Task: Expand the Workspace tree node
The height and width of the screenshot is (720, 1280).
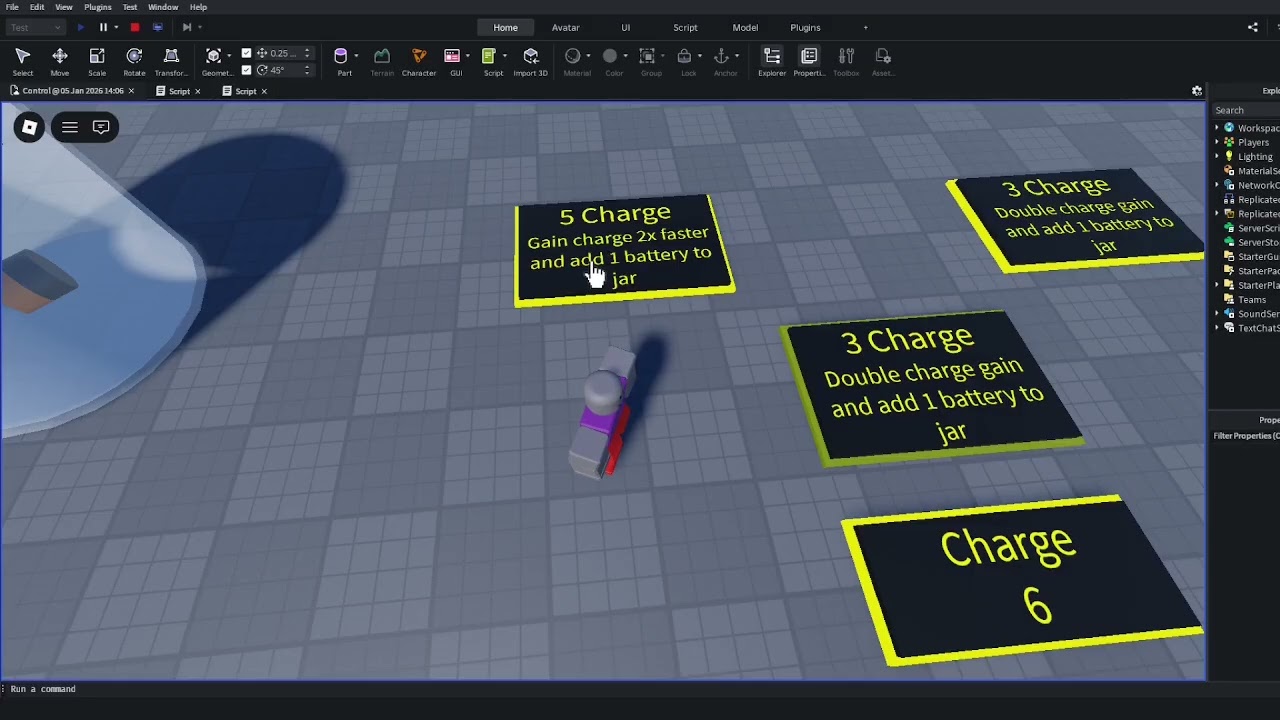Action: pos(1217,128)
